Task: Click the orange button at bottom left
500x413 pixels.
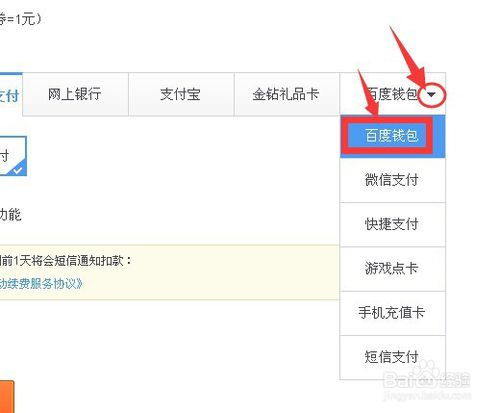Action: coord(7,397)
